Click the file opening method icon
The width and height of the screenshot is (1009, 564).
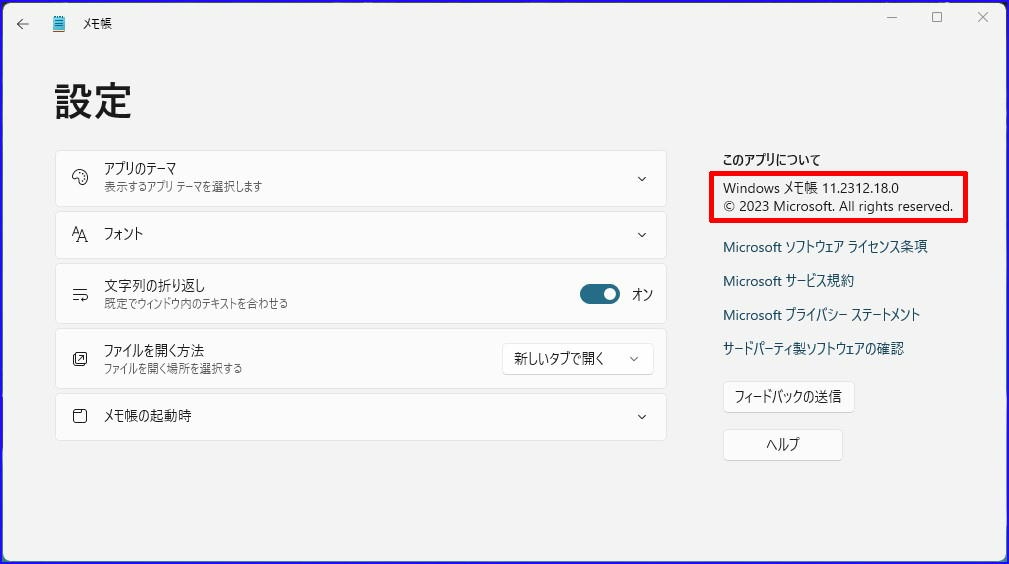(x=80, y=359)
